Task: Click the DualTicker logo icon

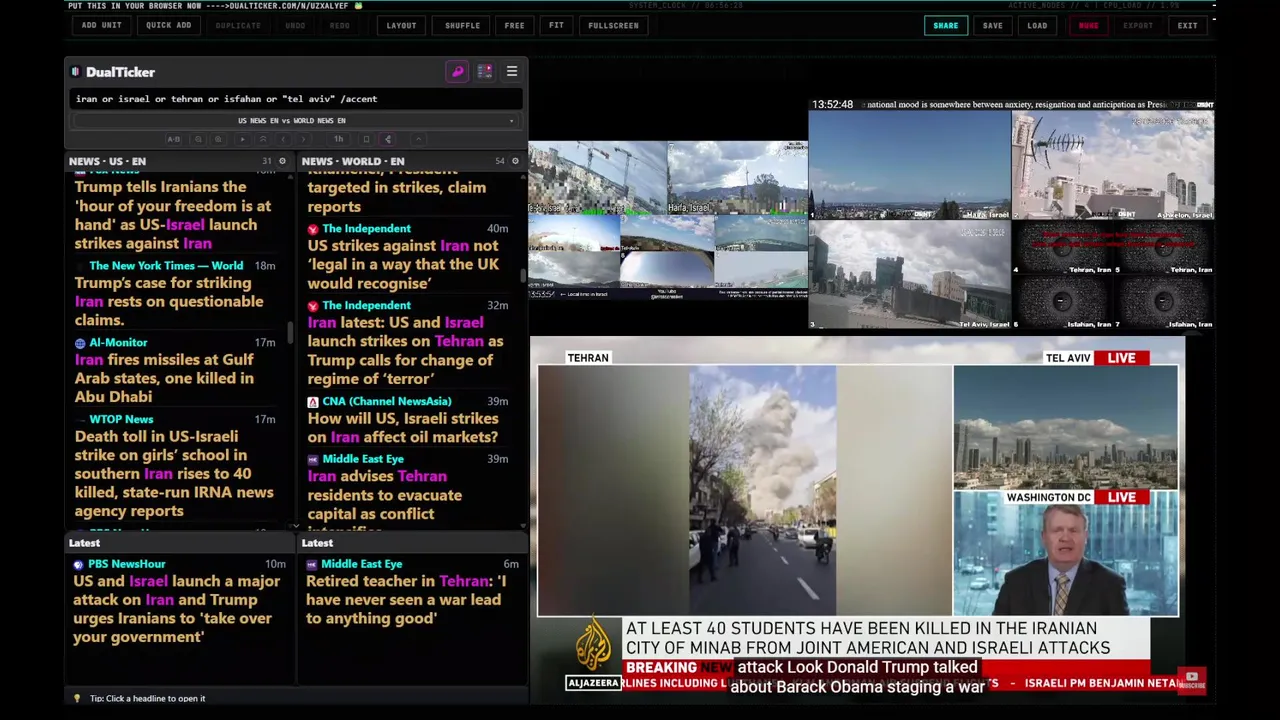Action: click(x=75, y=72)
